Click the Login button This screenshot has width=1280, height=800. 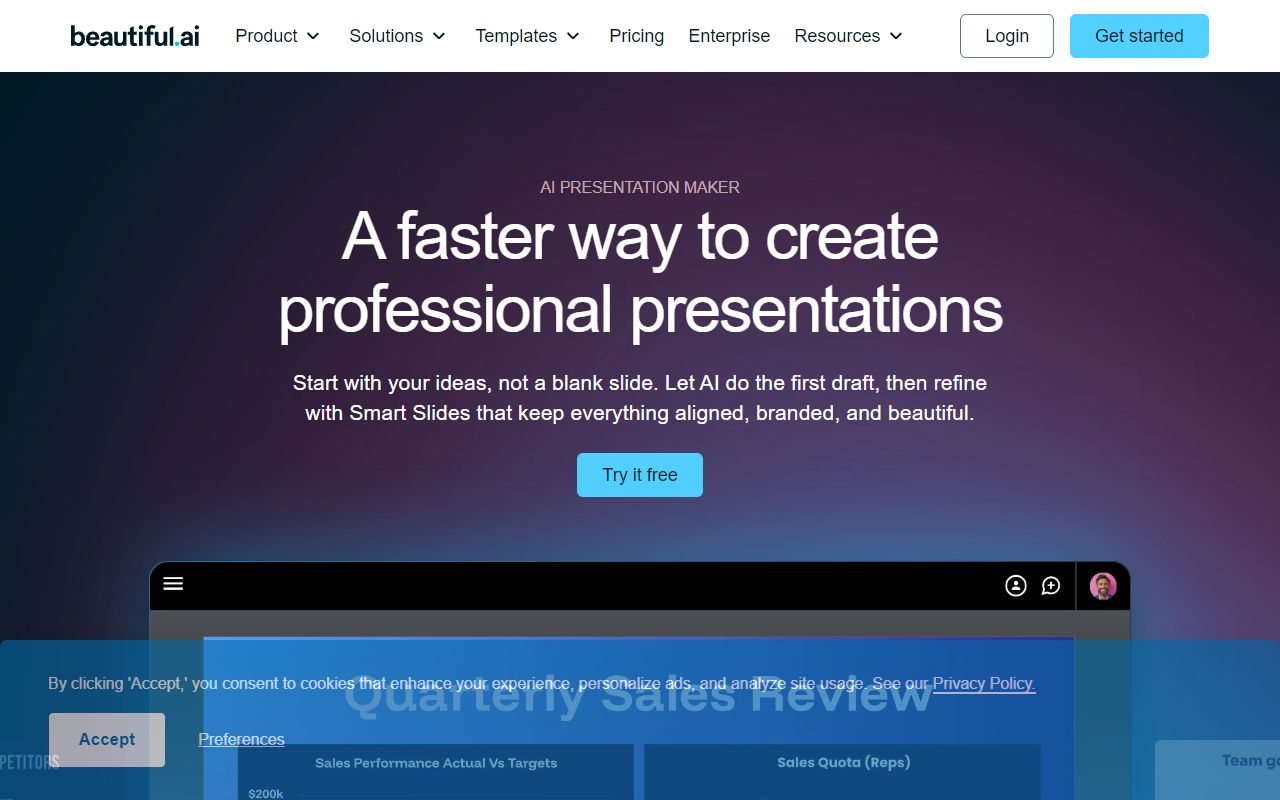[1006, 36]
